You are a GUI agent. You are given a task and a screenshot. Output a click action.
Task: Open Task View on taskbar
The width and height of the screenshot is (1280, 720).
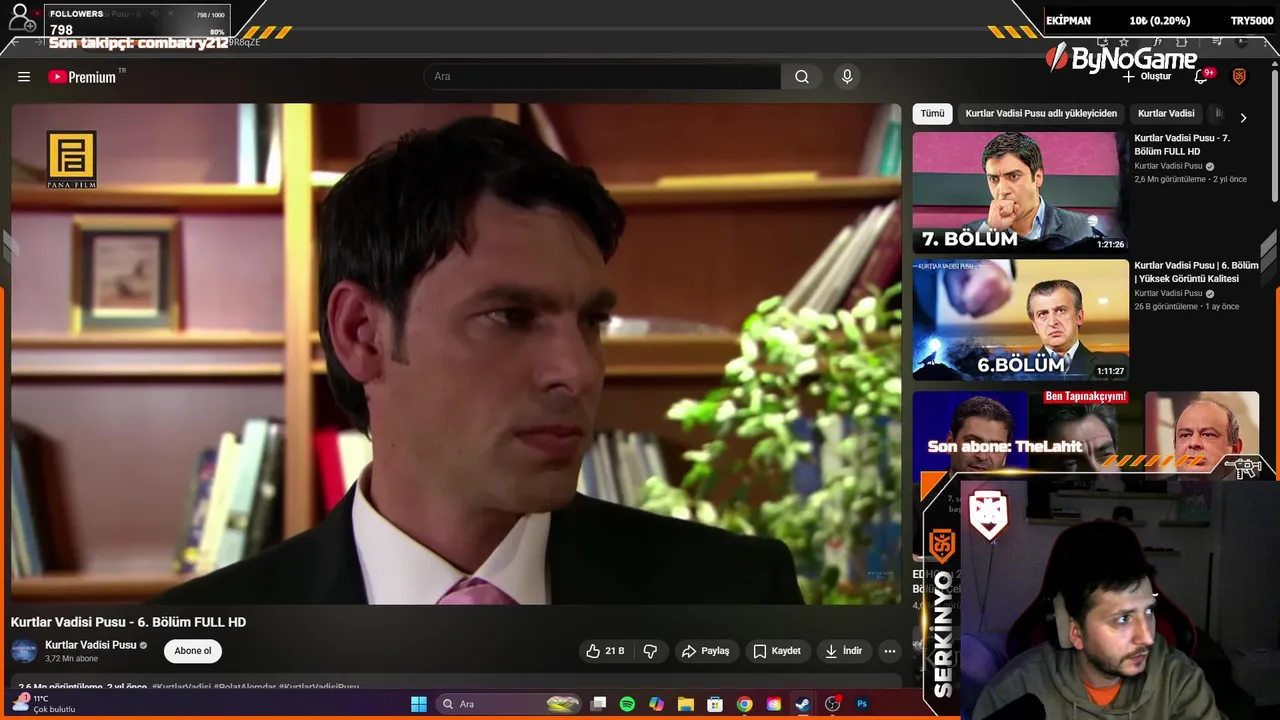pyautogui.click(x=598, y=704)
